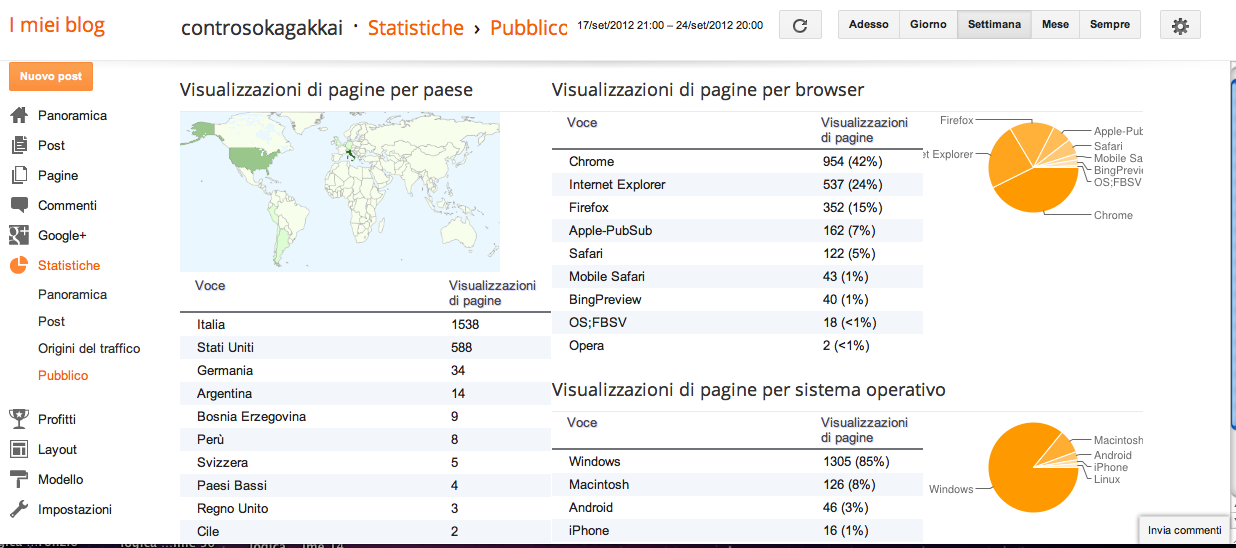
Task: Open the Commenti sidebar item
Action: (x=67, y=205)
